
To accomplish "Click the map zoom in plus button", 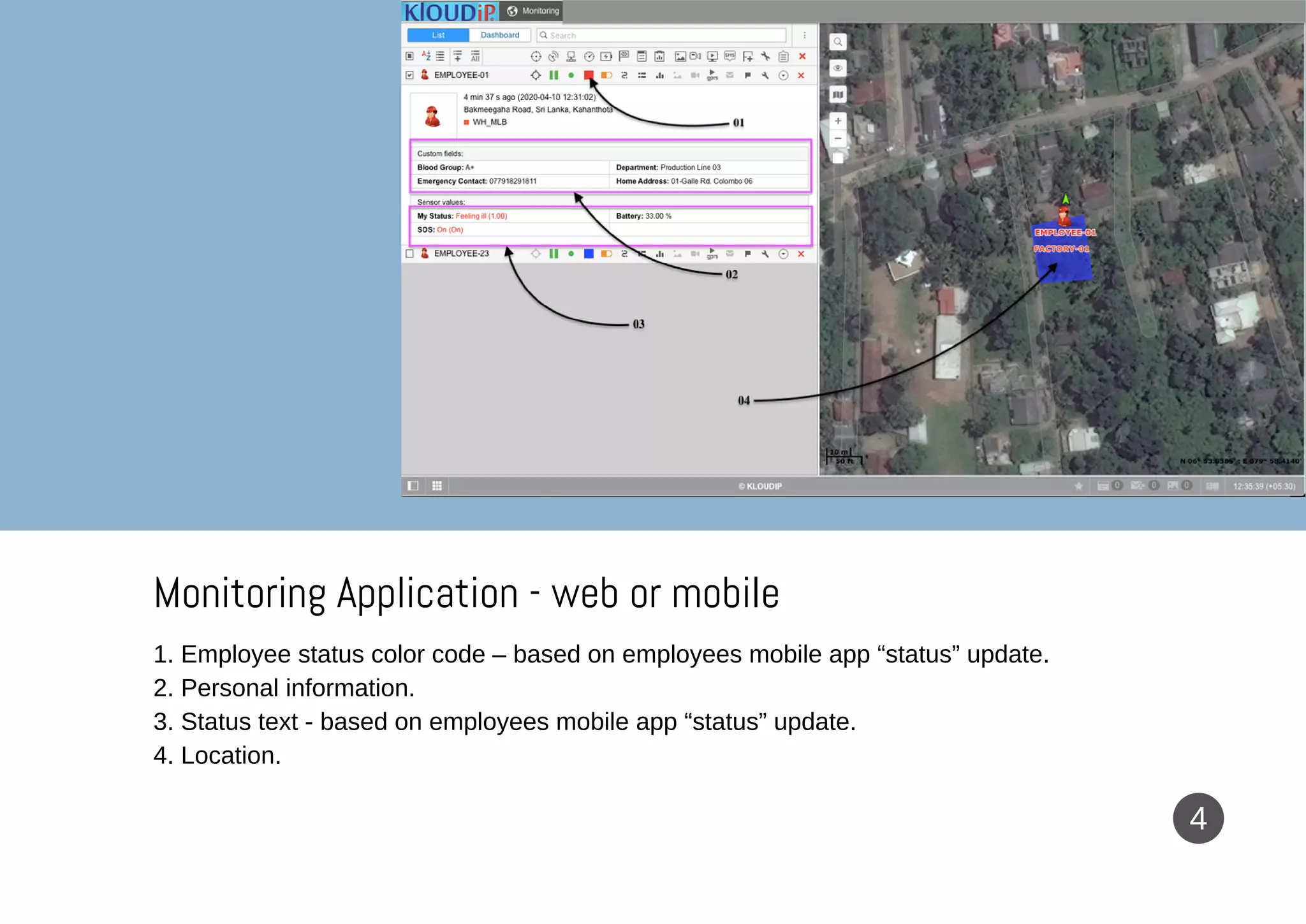I will 838,121.
